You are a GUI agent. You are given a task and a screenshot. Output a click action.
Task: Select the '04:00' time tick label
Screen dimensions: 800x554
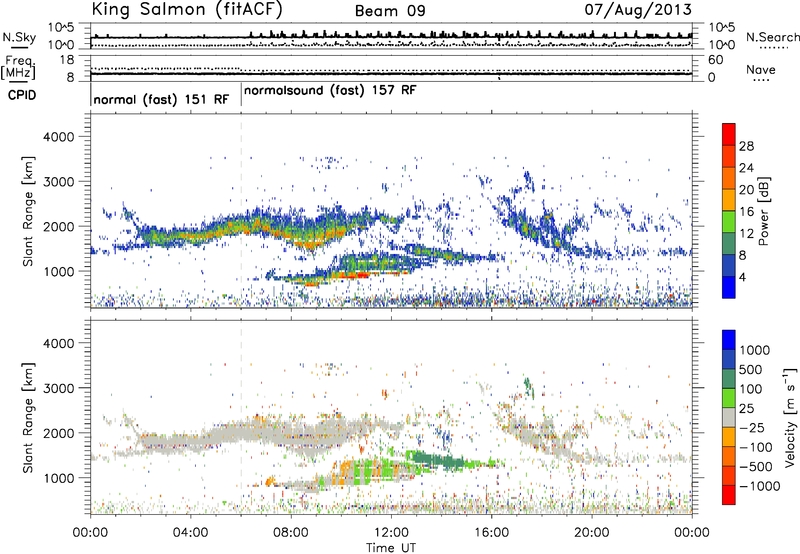click(x=190, y=533)
